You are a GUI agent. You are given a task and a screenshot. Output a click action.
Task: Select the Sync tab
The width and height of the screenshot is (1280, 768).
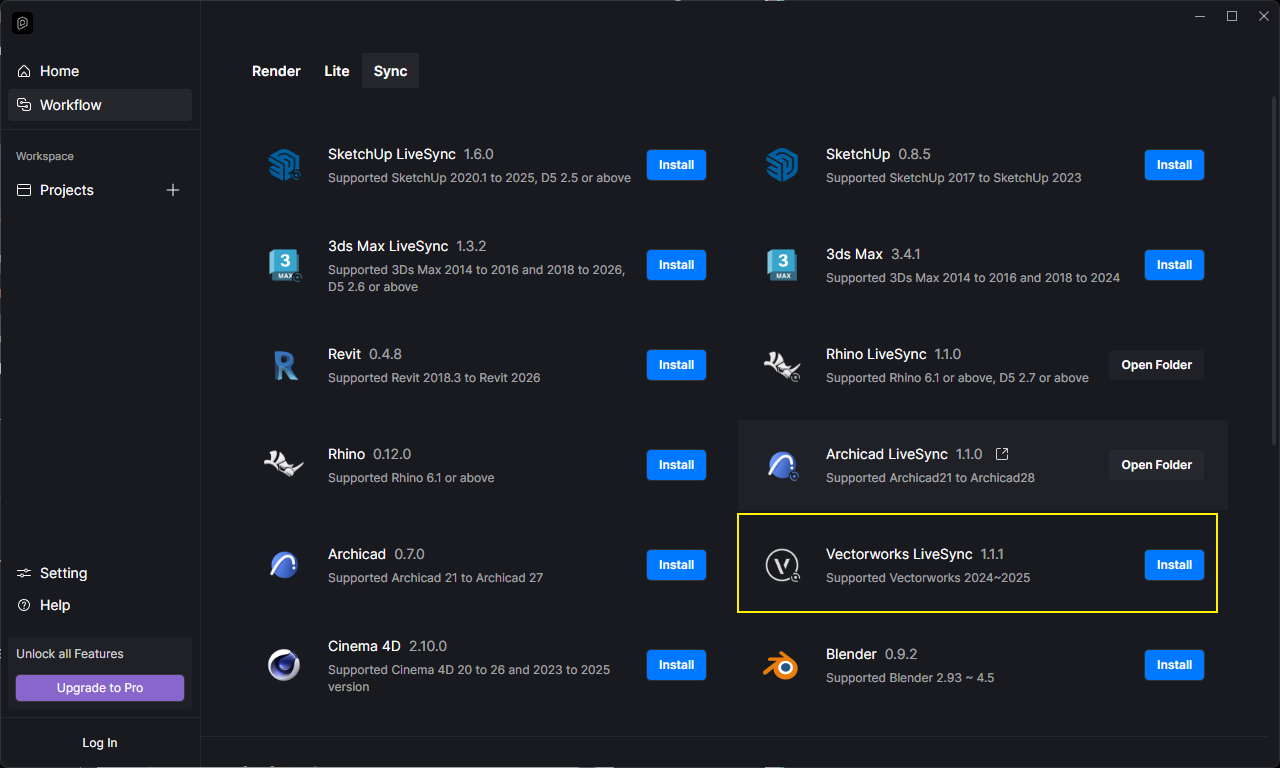(x=390, y=71)
